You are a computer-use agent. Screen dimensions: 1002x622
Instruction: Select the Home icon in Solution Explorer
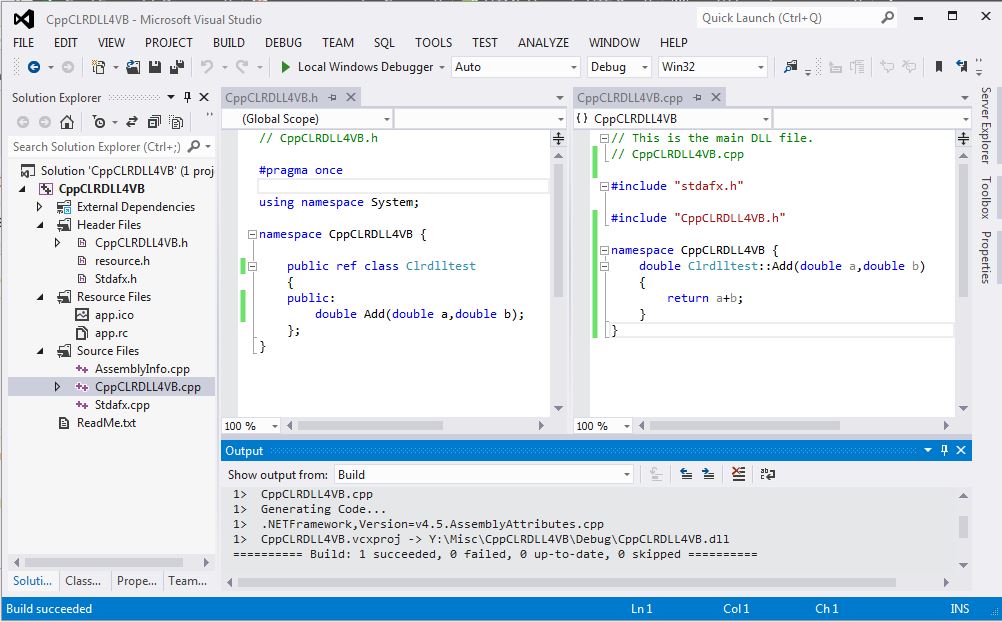click(67, 120)
